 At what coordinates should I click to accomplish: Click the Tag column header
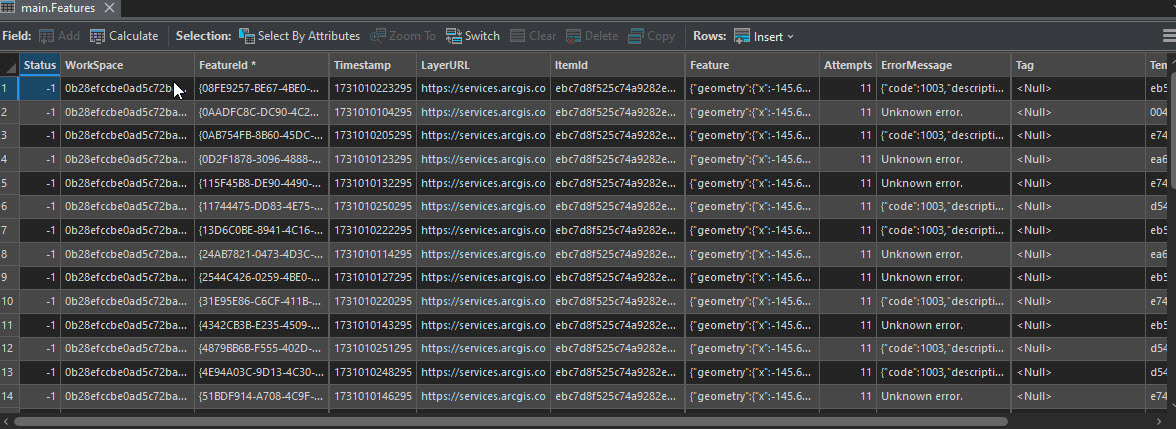(x=1078, y=65)
